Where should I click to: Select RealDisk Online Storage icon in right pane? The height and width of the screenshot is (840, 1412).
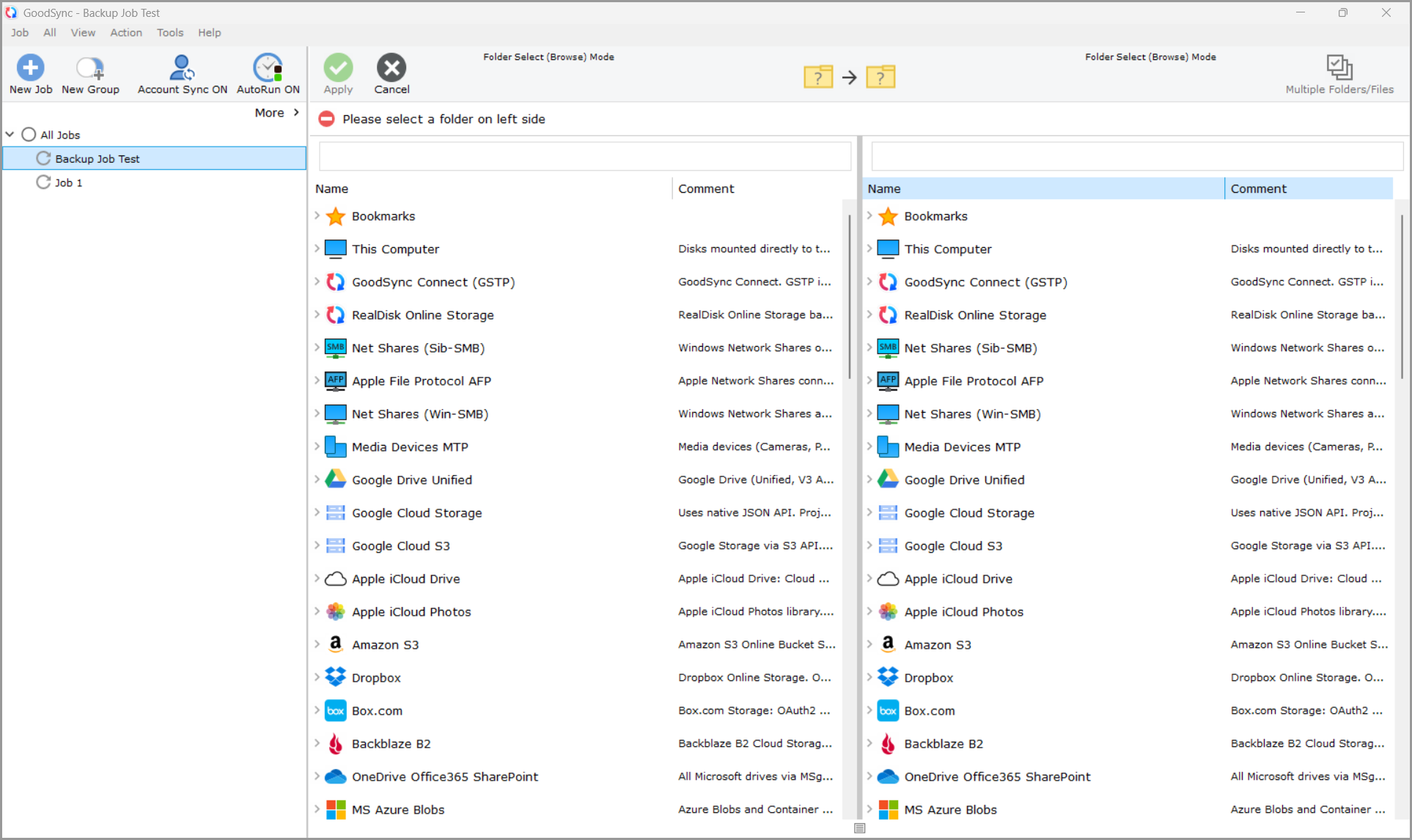[888, 315]
